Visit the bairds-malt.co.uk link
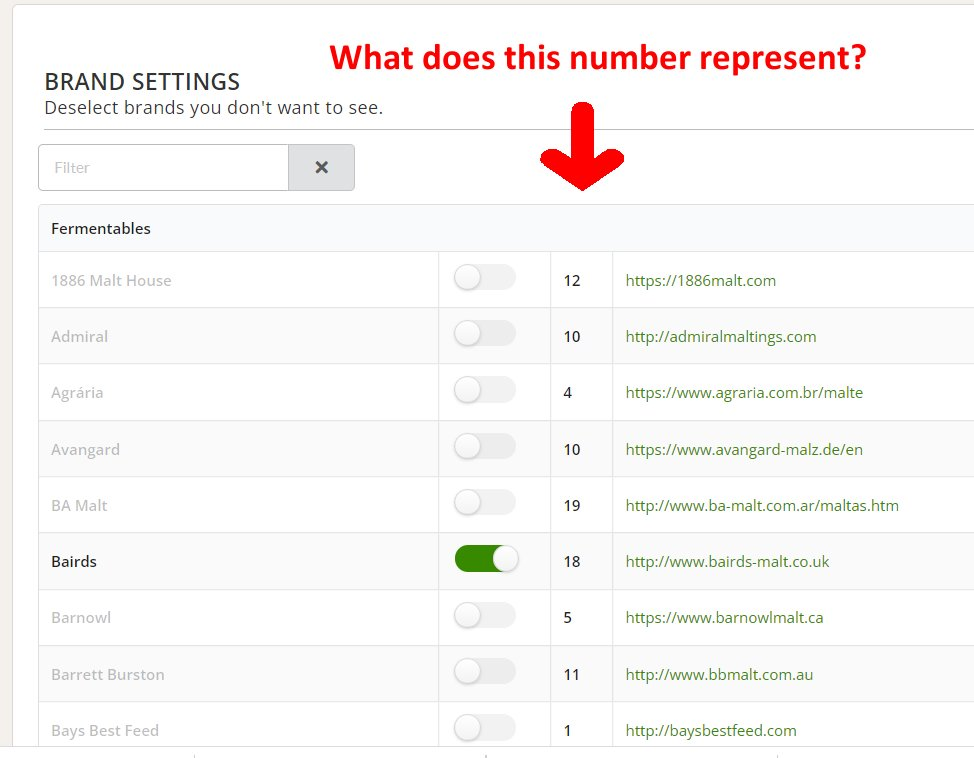 click(x=727, y=562)
